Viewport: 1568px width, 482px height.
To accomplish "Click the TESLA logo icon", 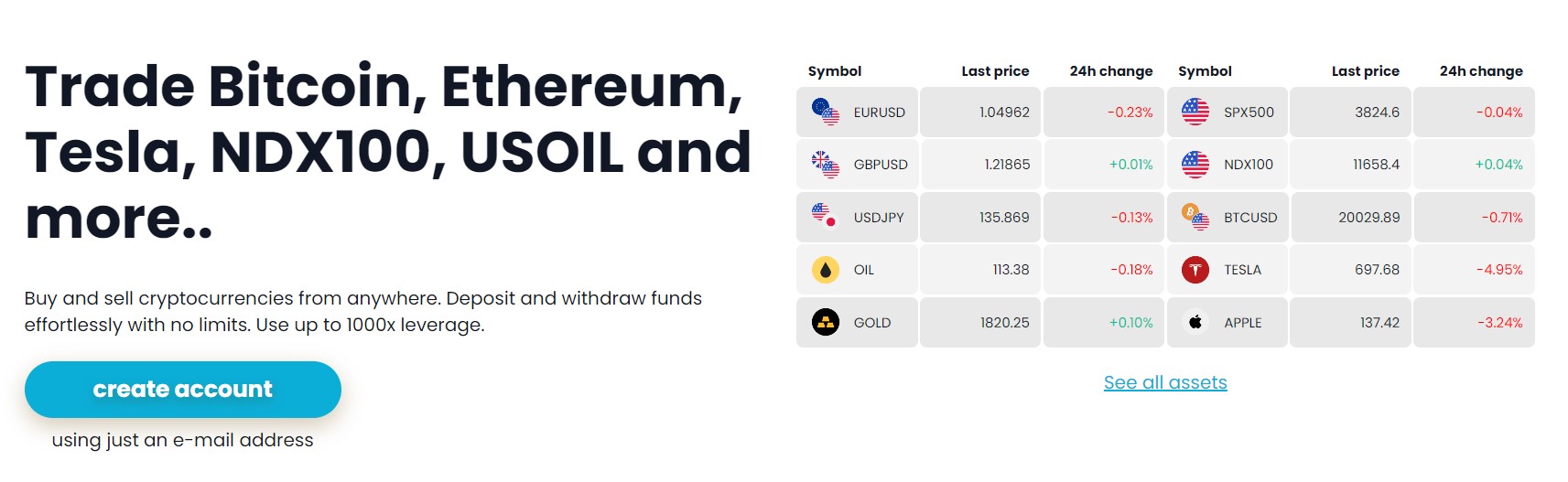I will tap(1195, 270).
